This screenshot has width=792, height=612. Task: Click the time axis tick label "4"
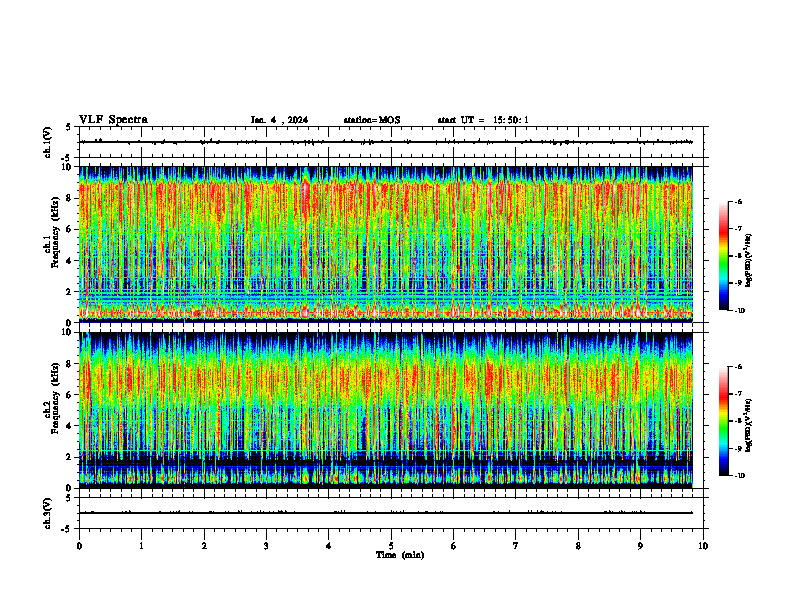coord(328,546)
